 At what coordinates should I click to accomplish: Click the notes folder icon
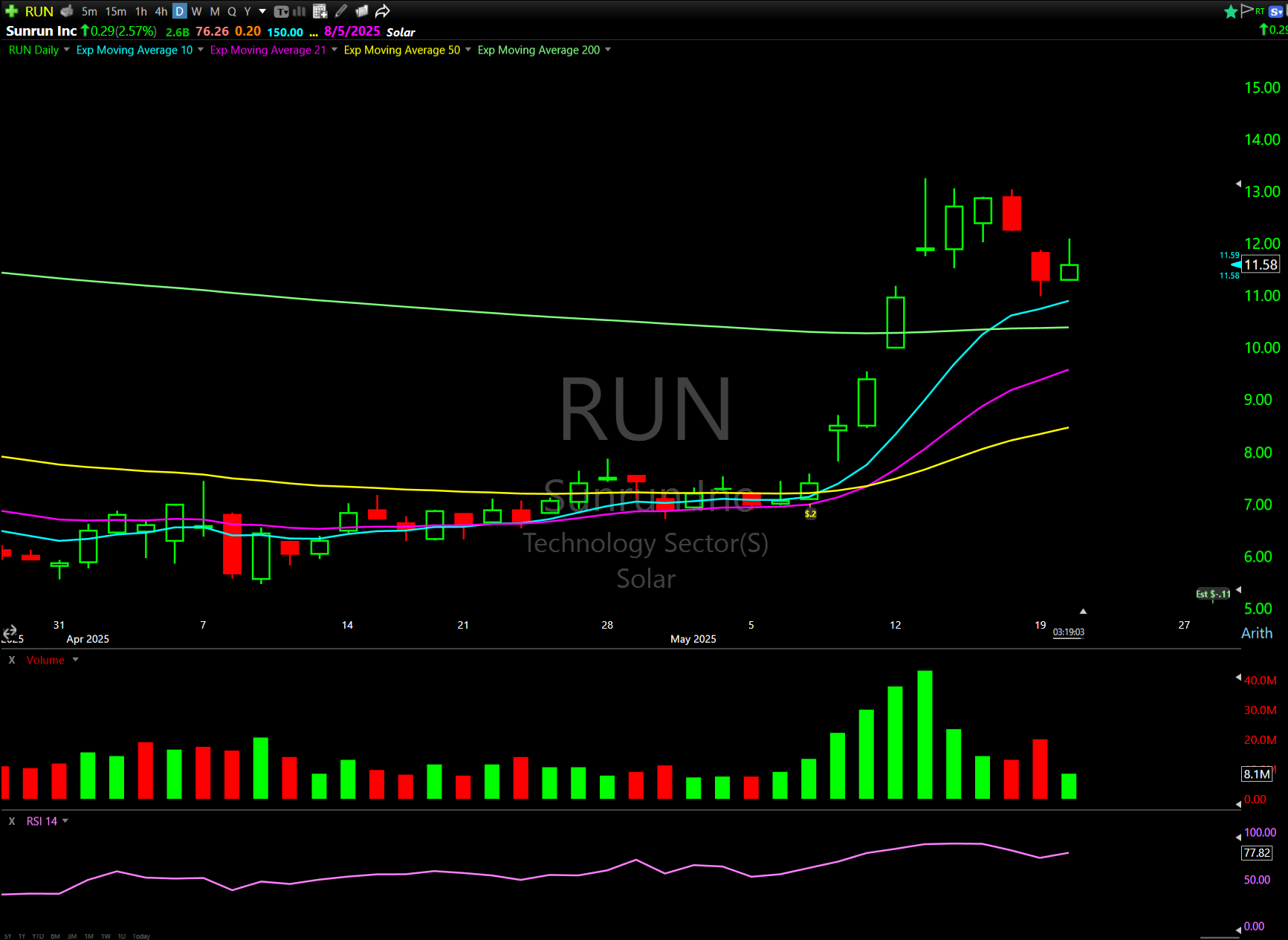pyautogui.click(x=362, y=11)
